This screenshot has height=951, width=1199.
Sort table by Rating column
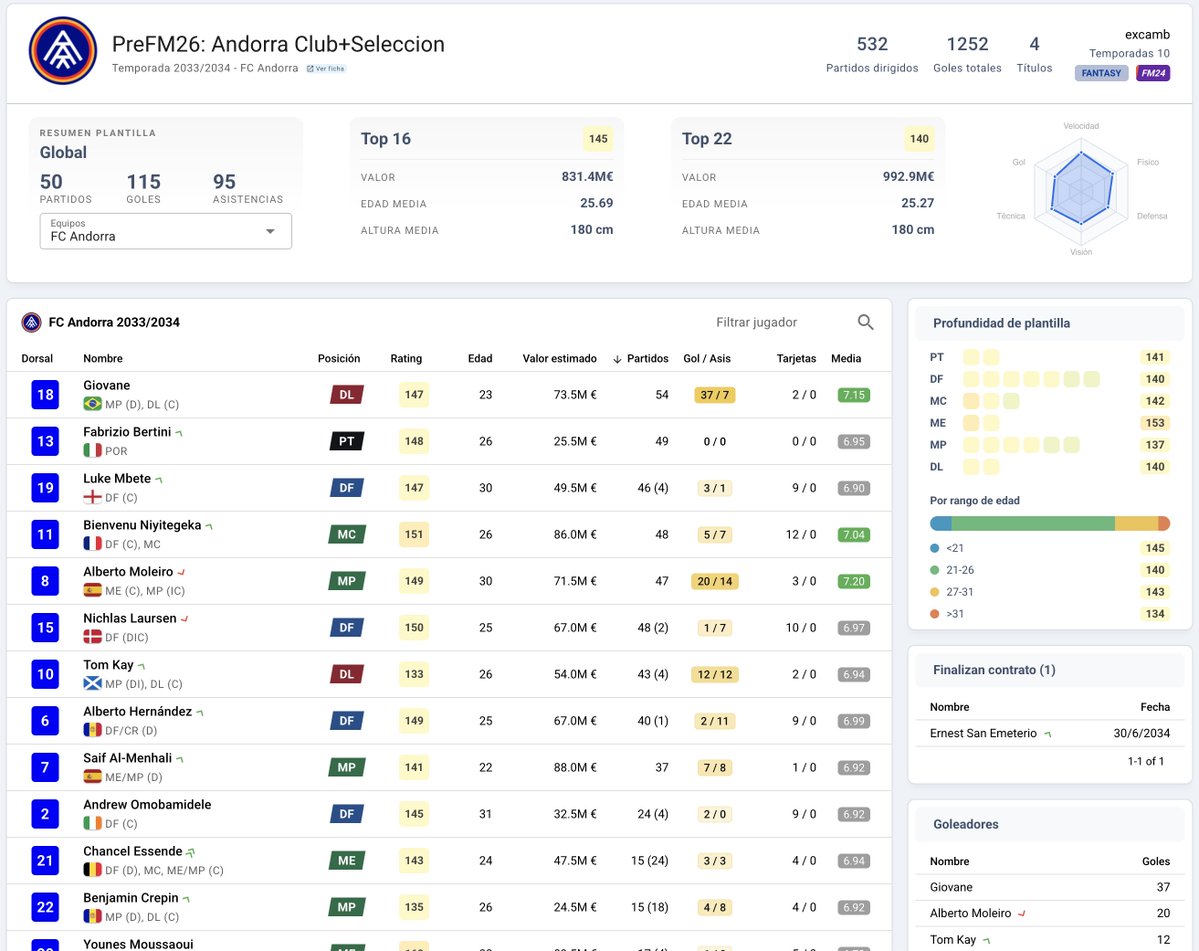(406, 359)
